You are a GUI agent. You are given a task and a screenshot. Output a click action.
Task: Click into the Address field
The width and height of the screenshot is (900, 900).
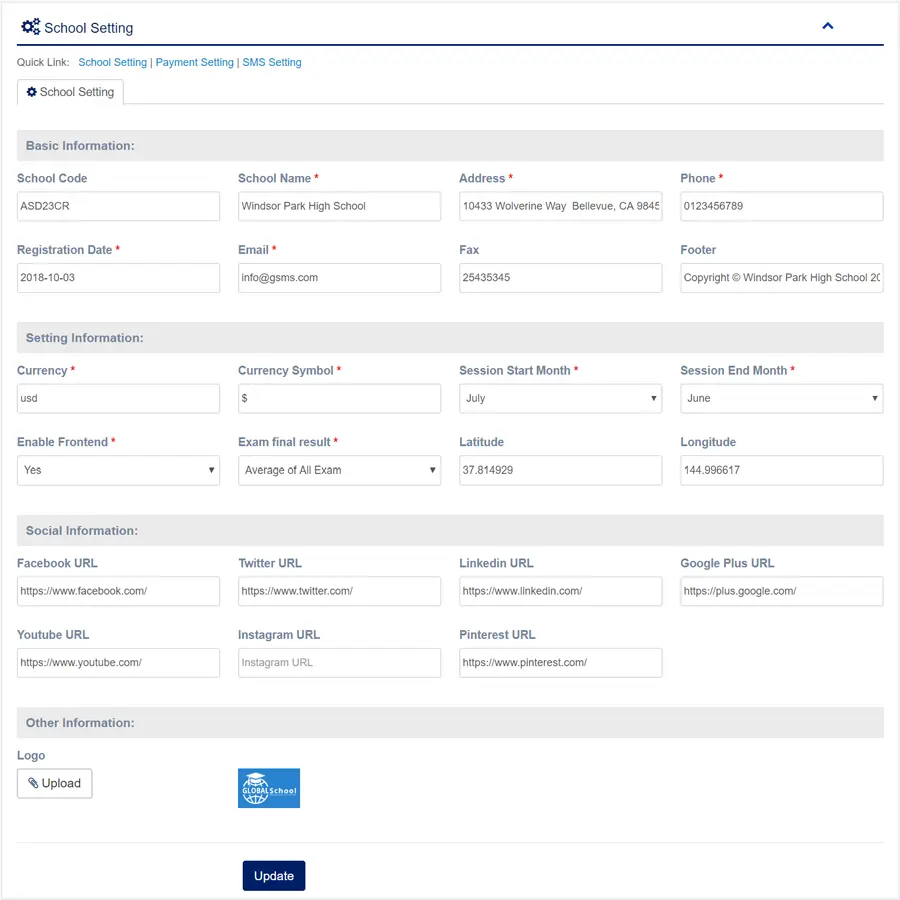click(560, 206)
